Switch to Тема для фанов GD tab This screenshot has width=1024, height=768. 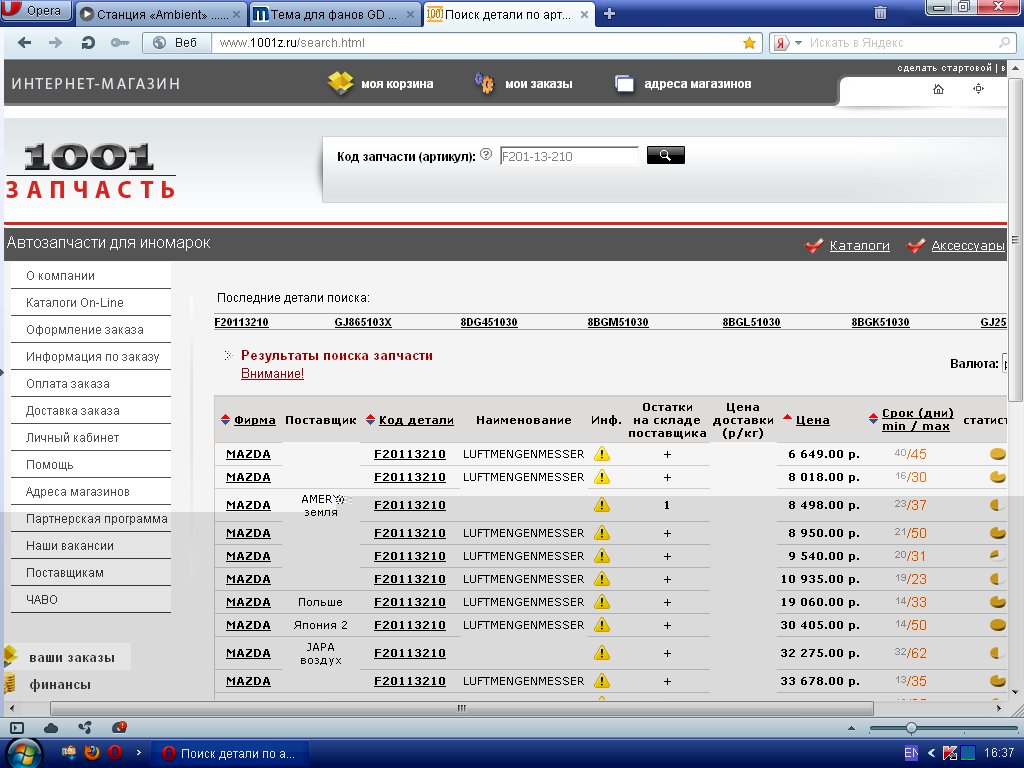point(334,14)
